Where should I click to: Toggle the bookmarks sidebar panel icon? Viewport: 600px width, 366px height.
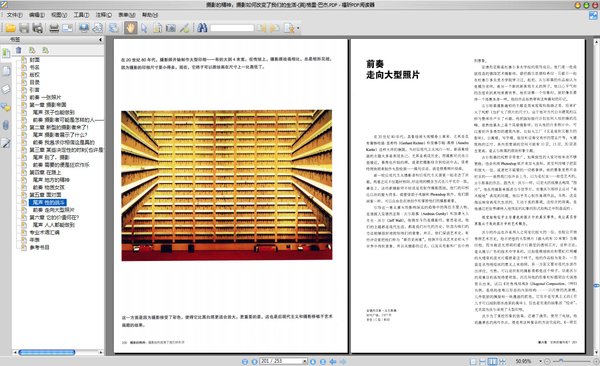coord(6,53)
